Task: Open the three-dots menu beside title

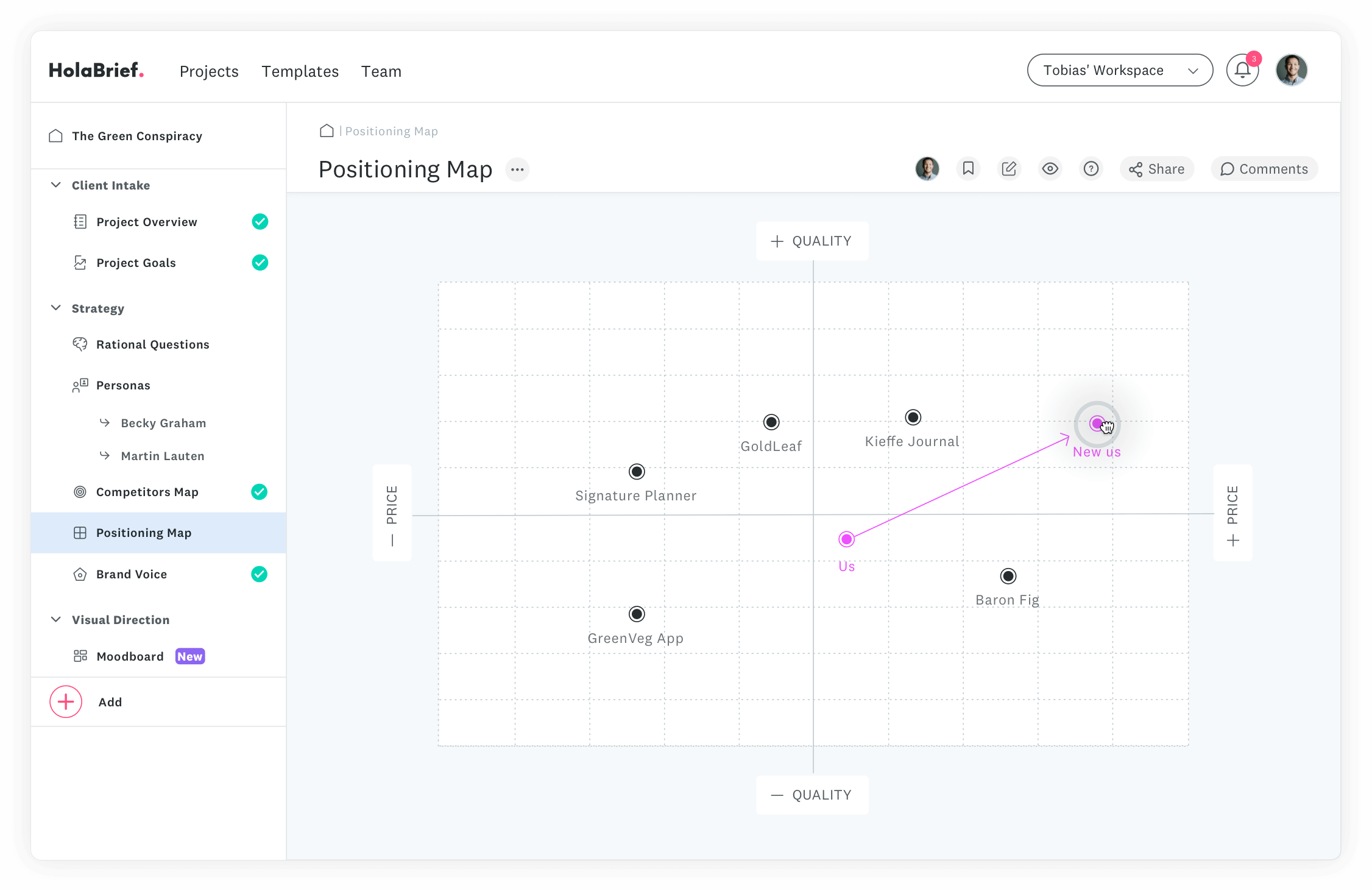Action: (x=517, y=169)
